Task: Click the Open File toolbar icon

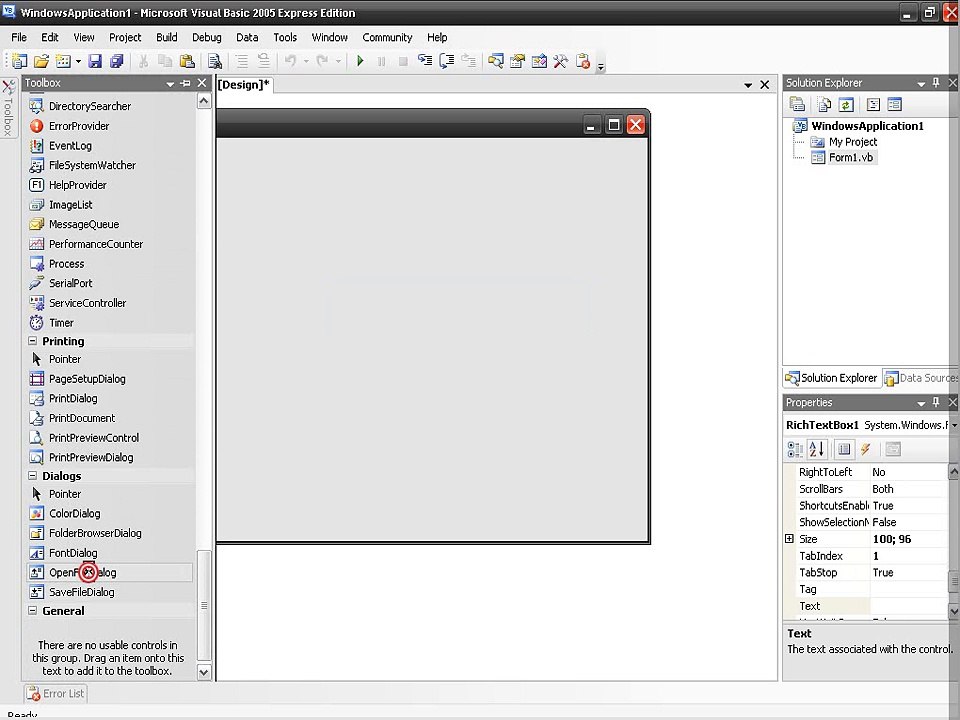Action: 41,61
